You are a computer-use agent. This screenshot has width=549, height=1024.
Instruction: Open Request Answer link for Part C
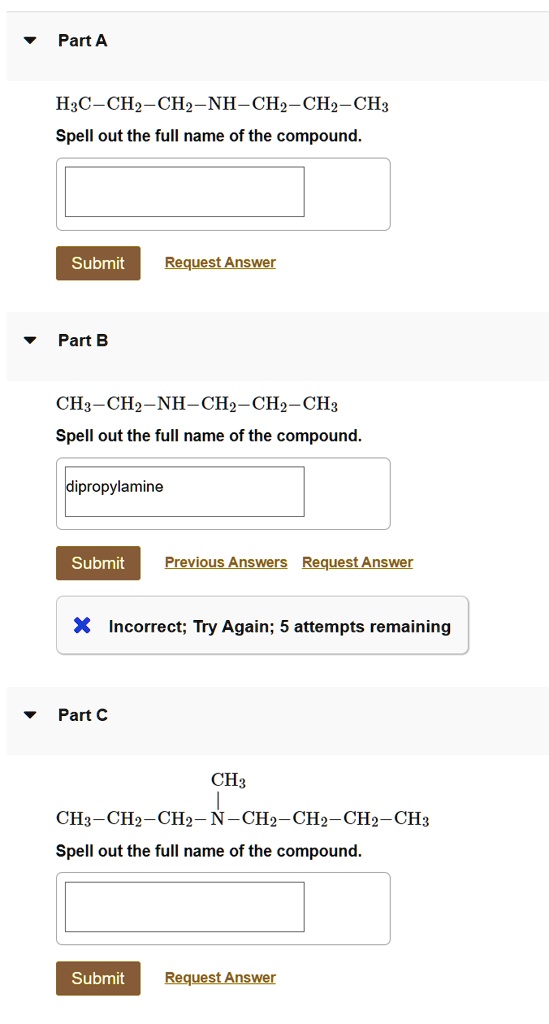[x=220, y=978]
